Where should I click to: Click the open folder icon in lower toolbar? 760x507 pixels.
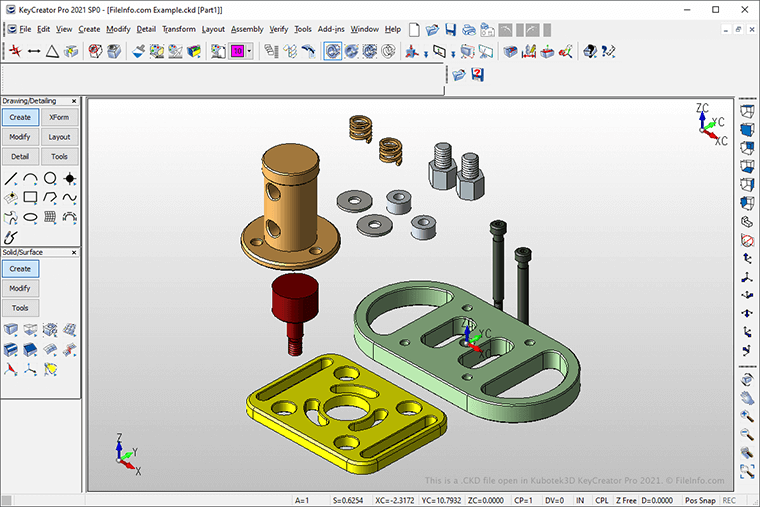coord(459,75)
